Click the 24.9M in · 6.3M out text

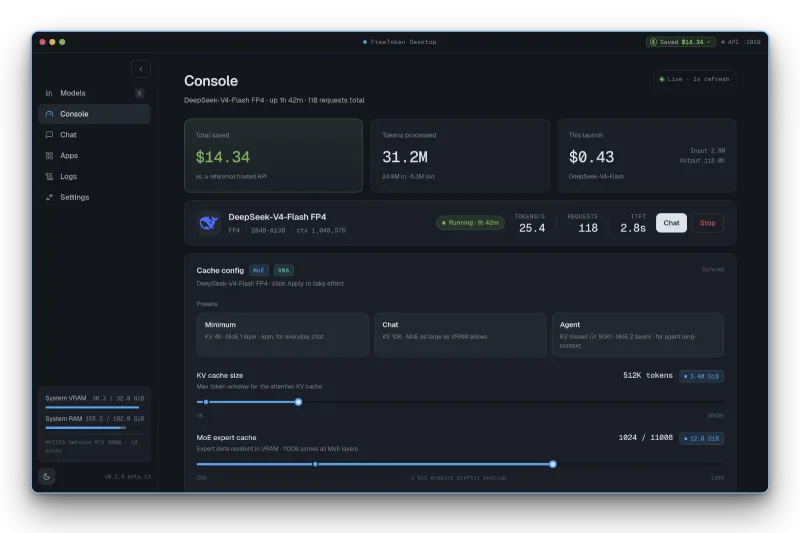pyautogui.click(x=408, y=176)
